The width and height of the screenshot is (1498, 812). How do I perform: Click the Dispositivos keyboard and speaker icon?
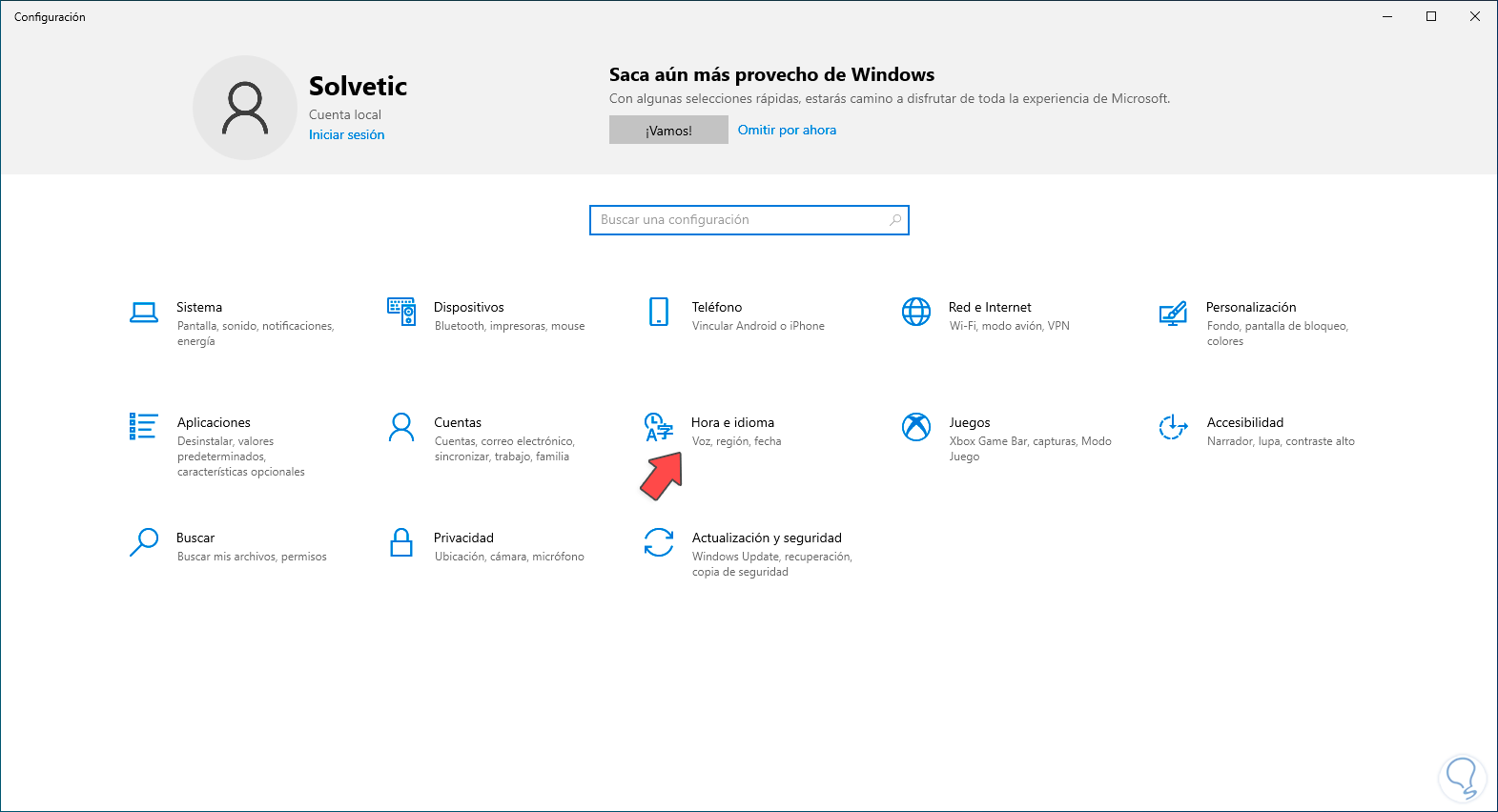401,312
